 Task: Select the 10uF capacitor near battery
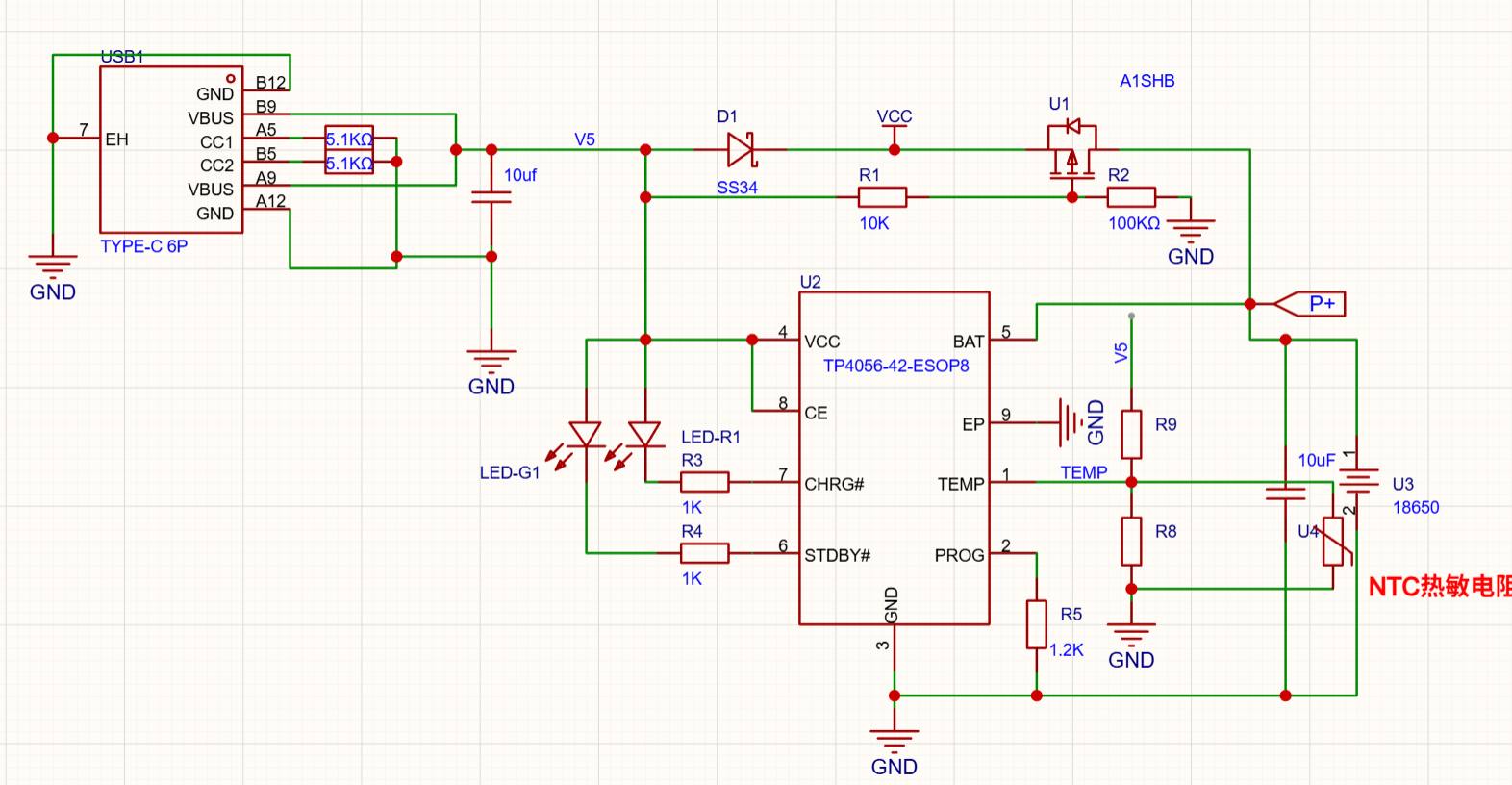tap(1286, 494)
